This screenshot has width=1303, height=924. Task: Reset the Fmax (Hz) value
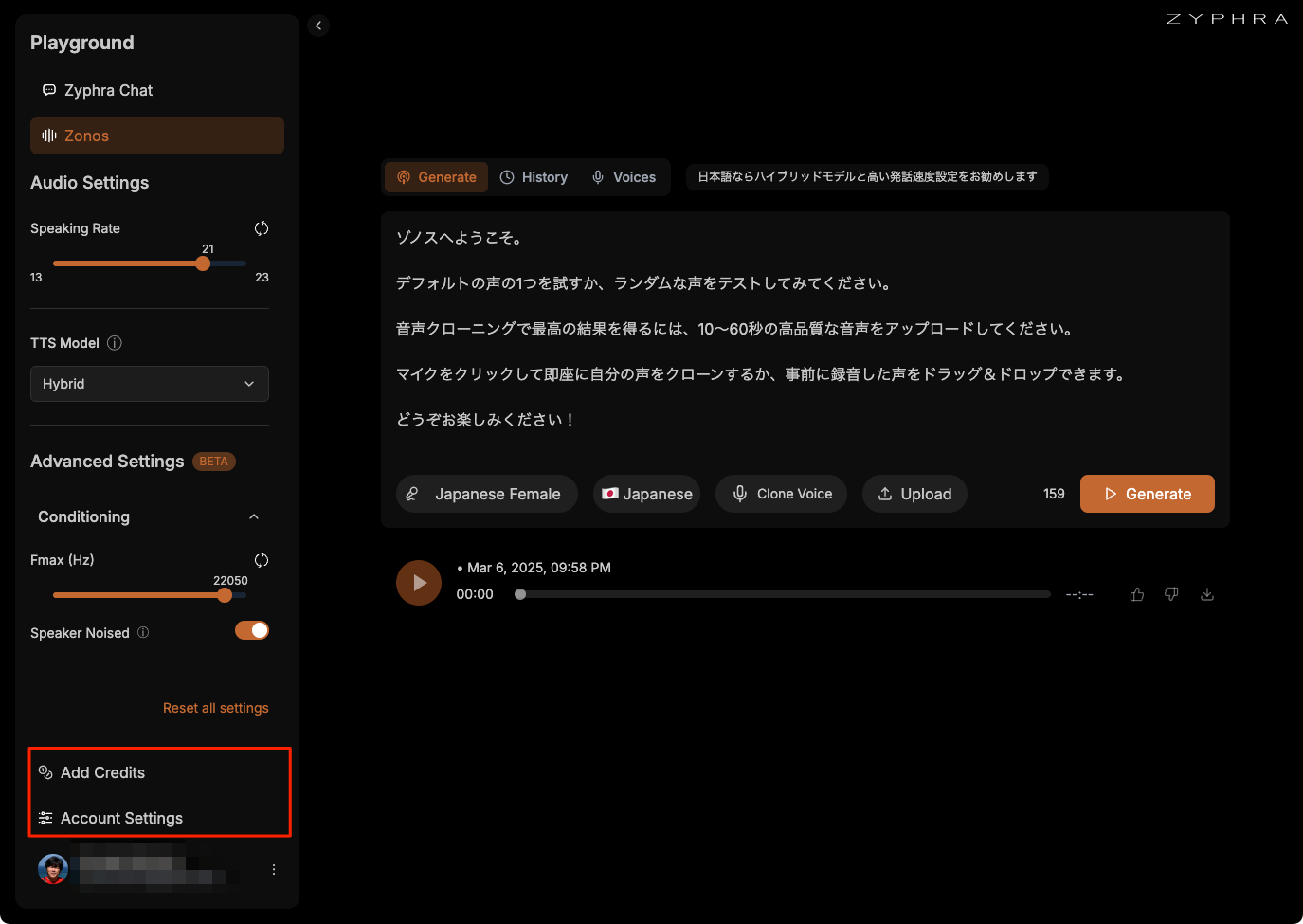(262, 560)
